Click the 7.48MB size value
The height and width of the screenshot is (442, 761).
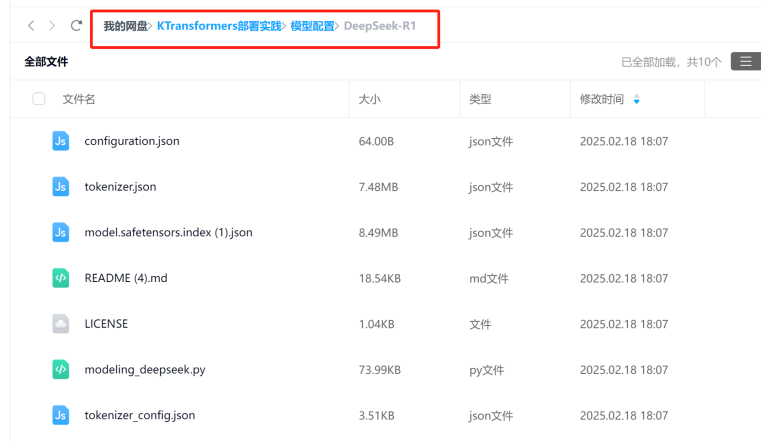[379, 187]
